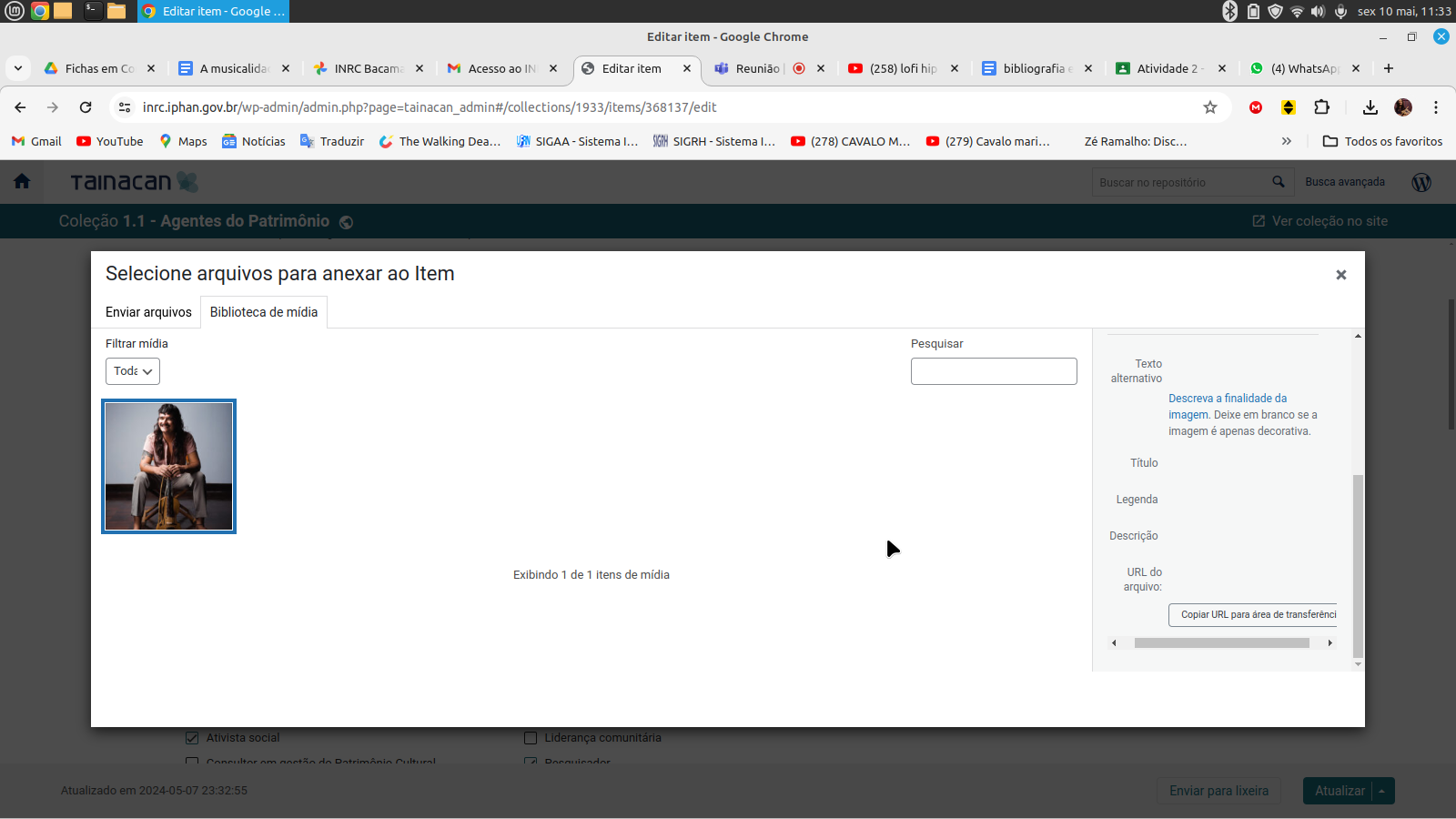This screenshot has width=1456, height=819.
Task: Open Todos os favoritos folder
Action: [1382, 141]
